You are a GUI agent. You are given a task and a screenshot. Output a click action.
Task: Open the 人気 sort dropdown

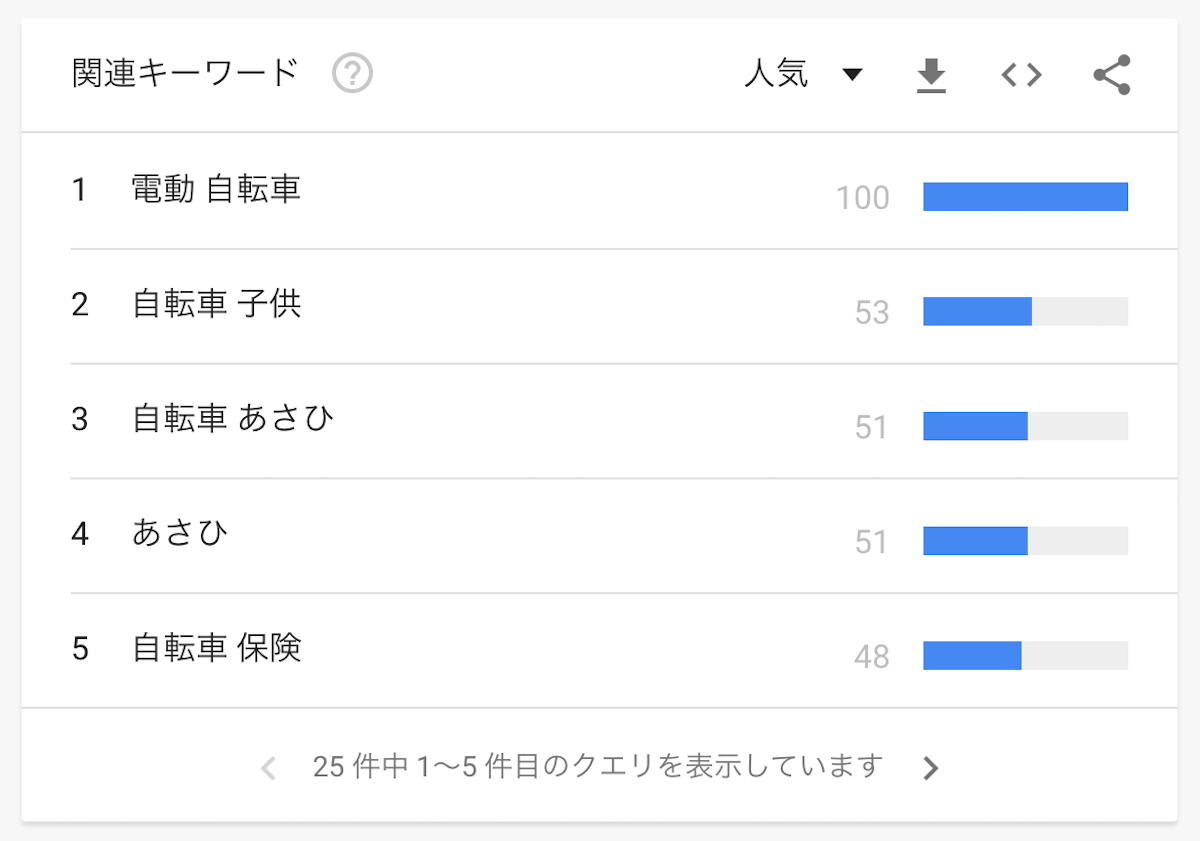click(x=803, y=74)
